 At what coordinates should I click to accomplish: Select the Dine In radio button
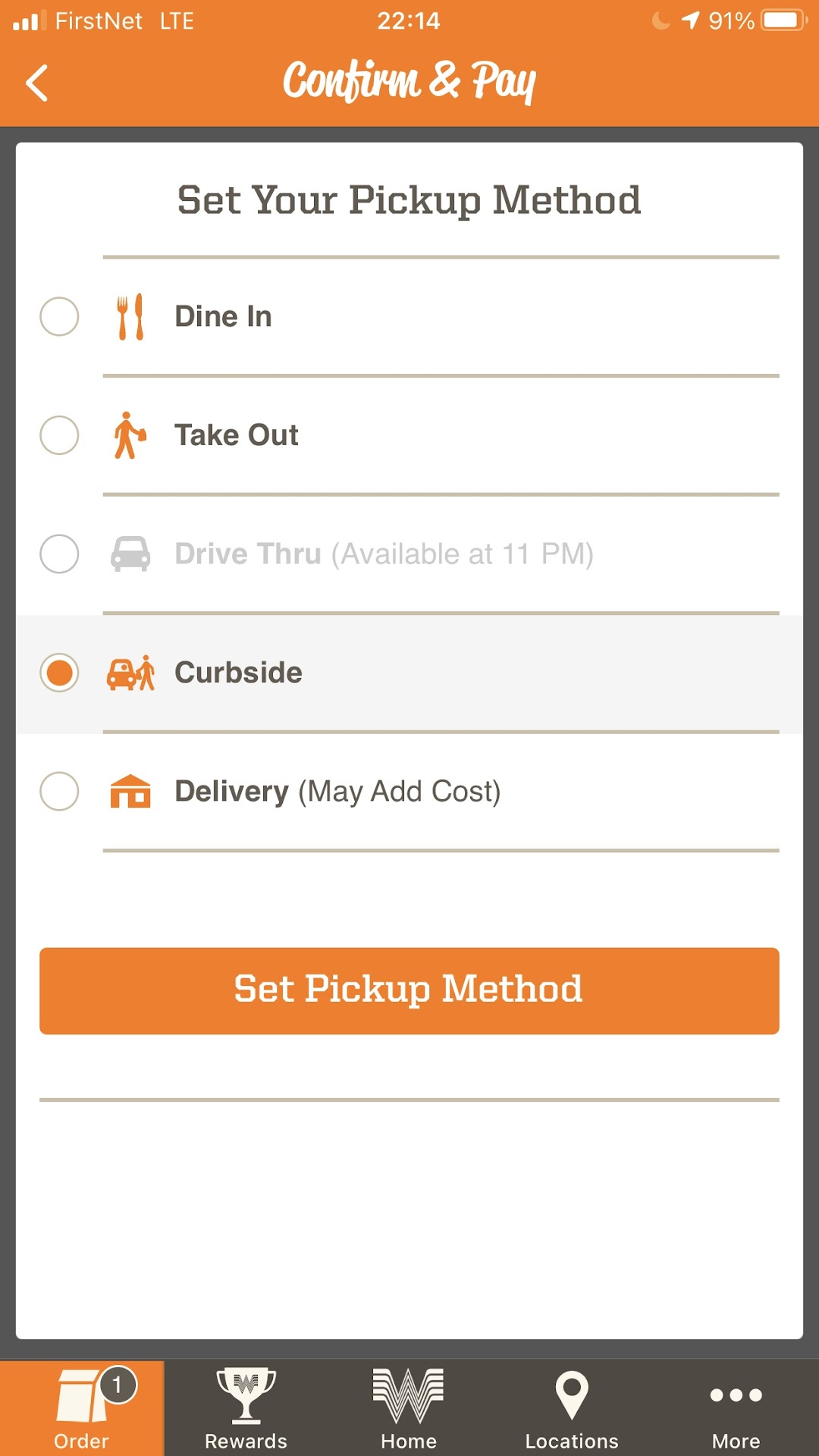(59, 317)
